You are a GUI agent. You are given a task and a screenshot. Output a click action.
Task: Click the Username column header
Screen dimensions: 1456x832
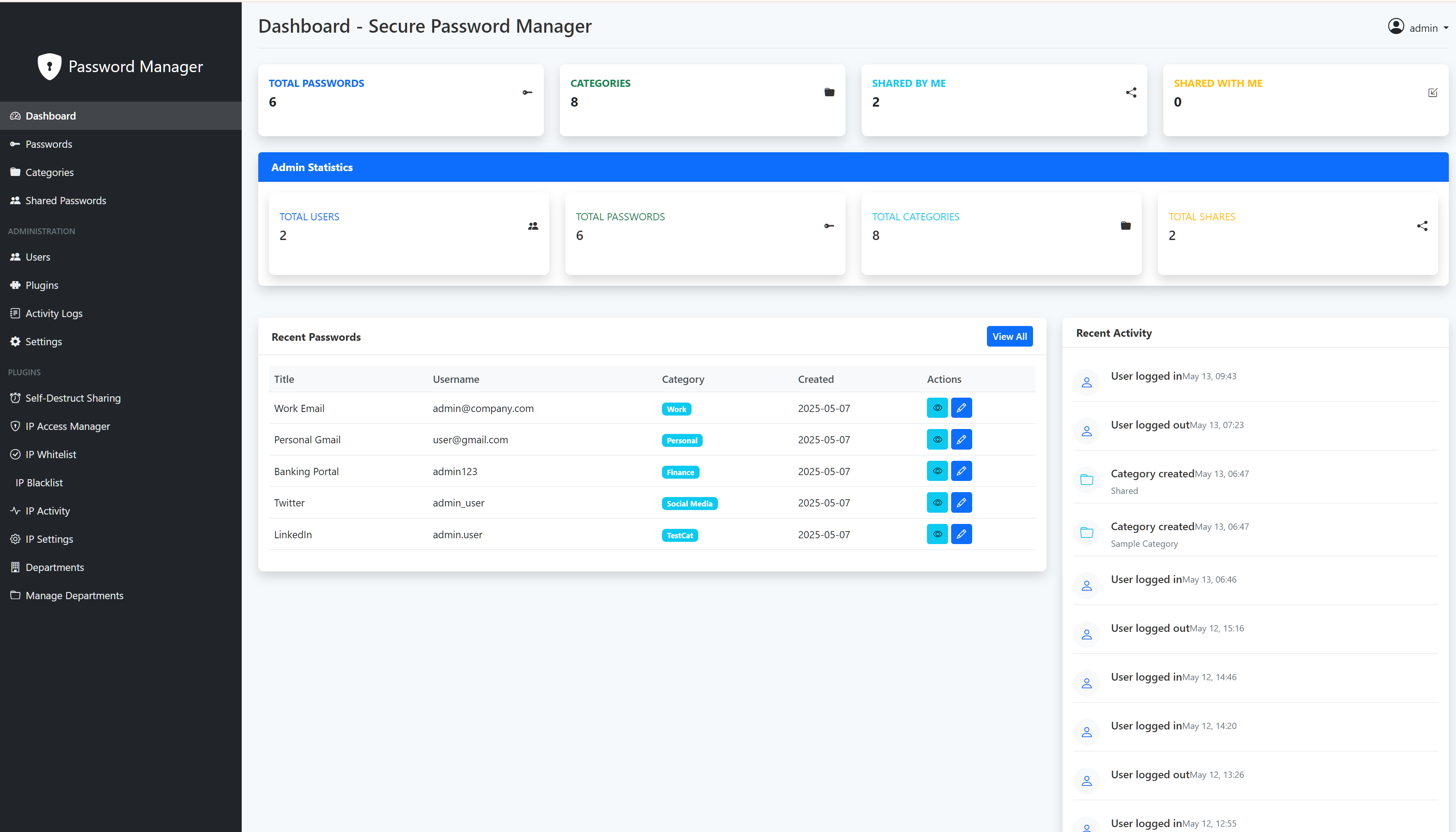(456, 379)
